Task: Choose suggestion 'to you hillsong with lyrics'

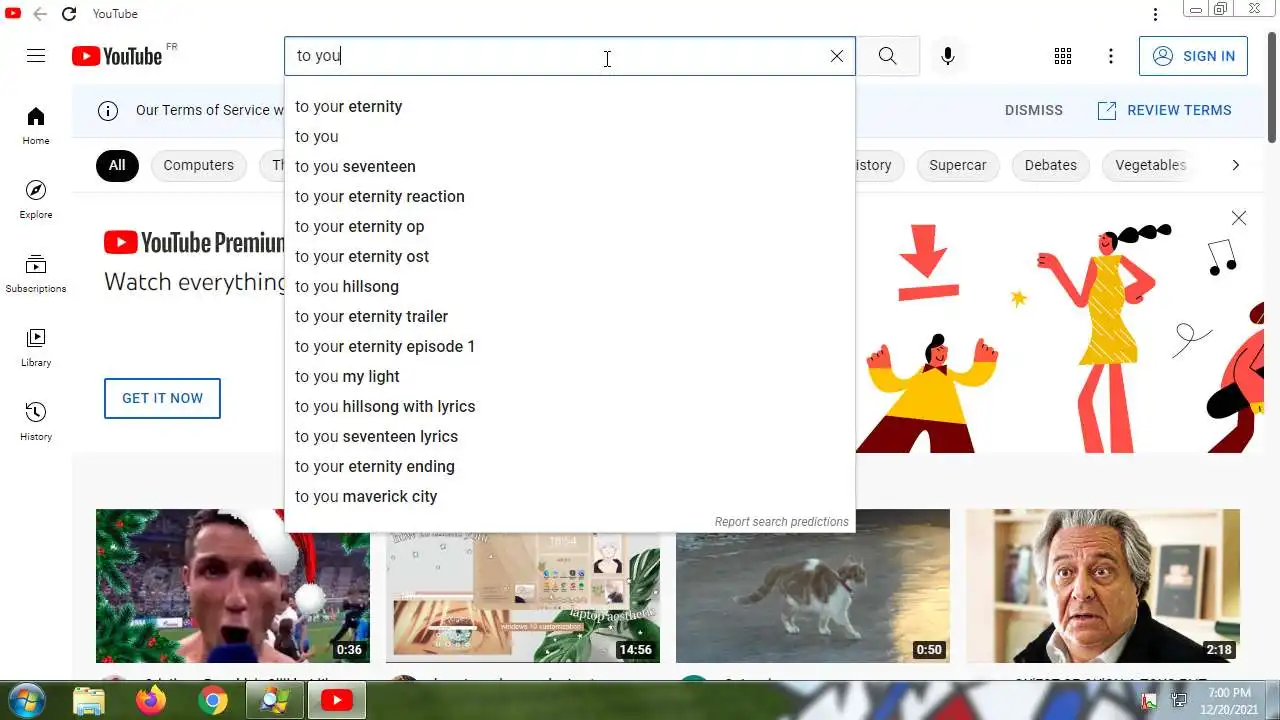Action: [570, 407]
